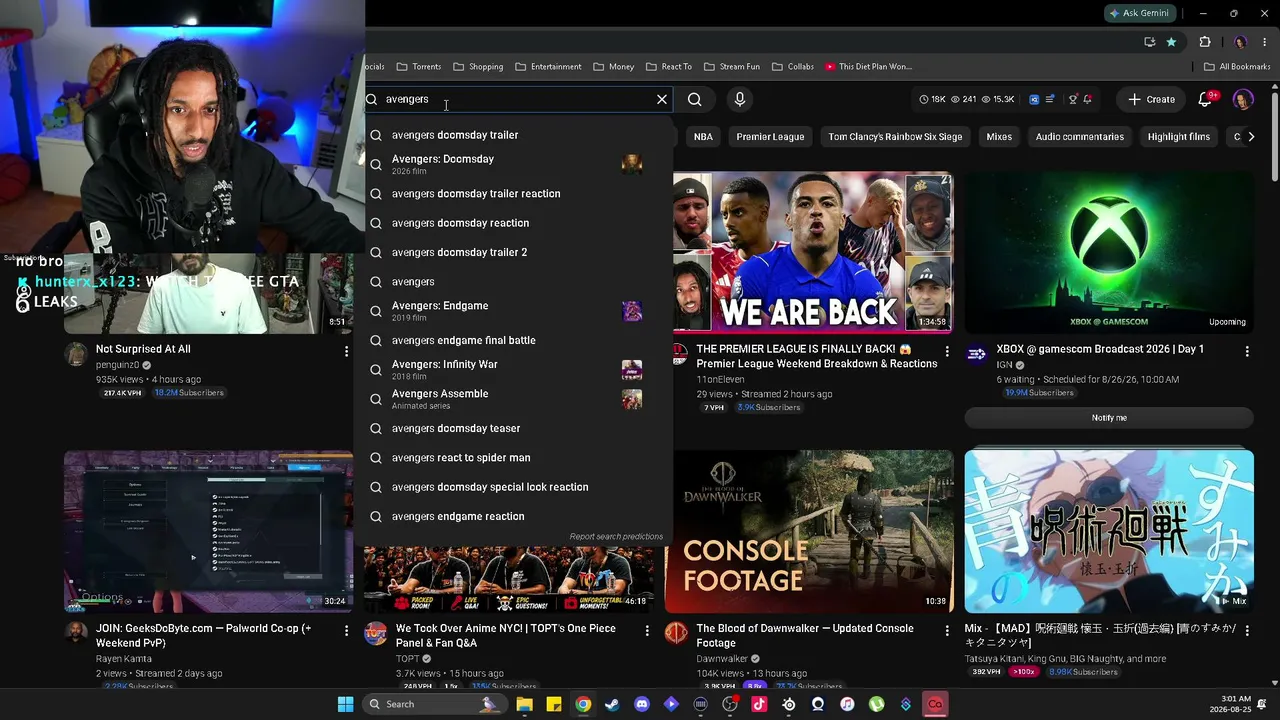Open Chrome three-dot menu
The image size is (1280, 720).
(1264, 42)
